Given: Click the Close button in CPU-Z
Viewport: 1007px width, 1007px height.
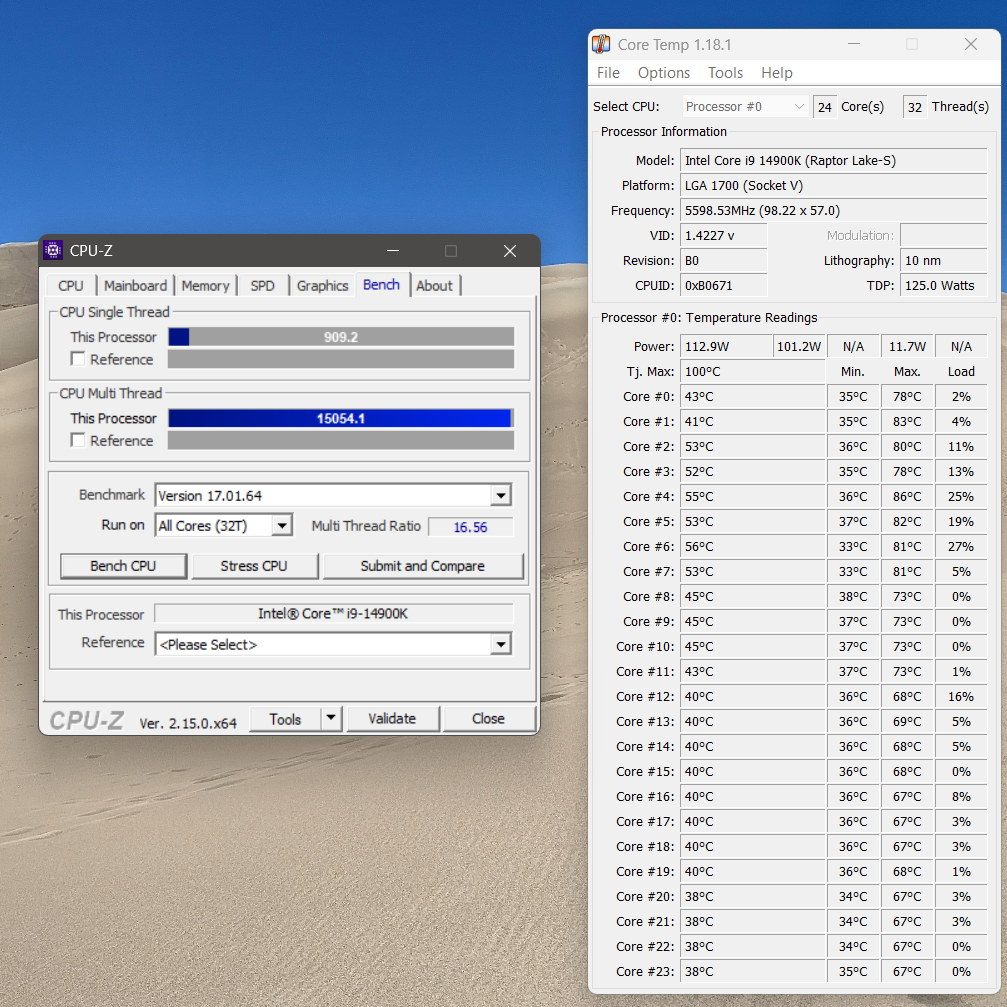Looking at the screenshot, I should (489, 719).
